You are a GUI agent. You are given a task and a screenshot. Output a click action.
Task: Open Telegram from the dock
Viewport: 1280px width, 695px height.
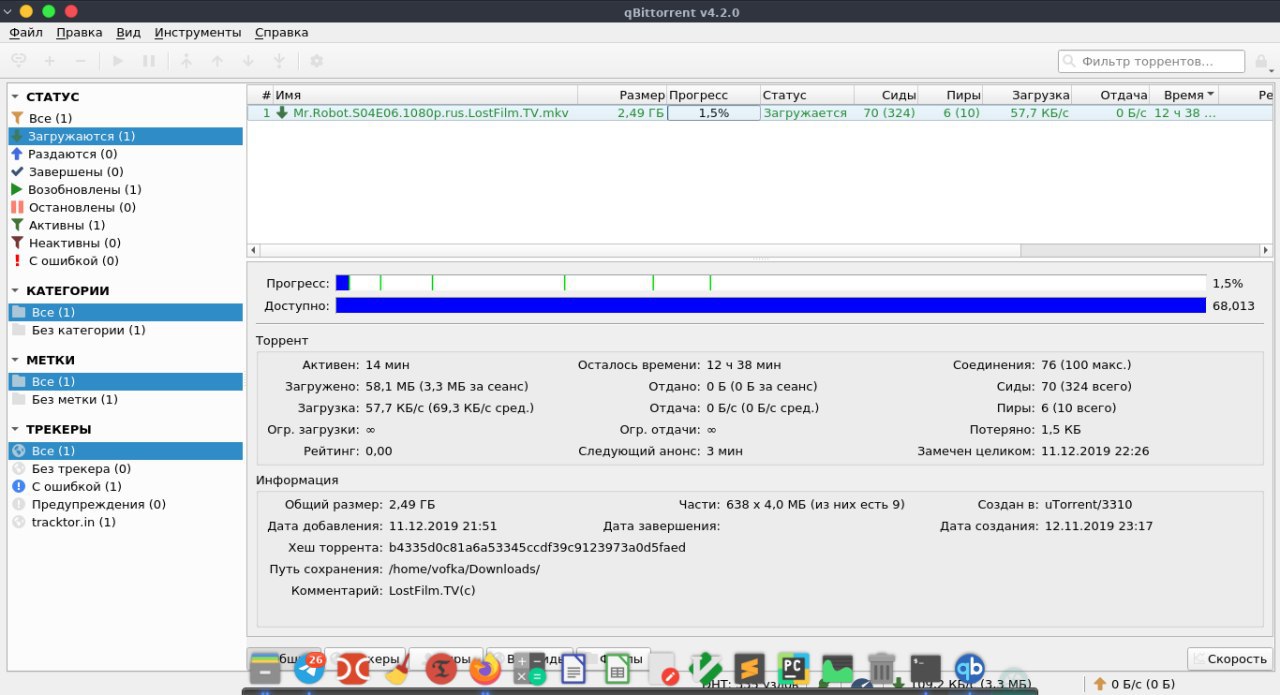pyautogui.click(x=310, y=668)
